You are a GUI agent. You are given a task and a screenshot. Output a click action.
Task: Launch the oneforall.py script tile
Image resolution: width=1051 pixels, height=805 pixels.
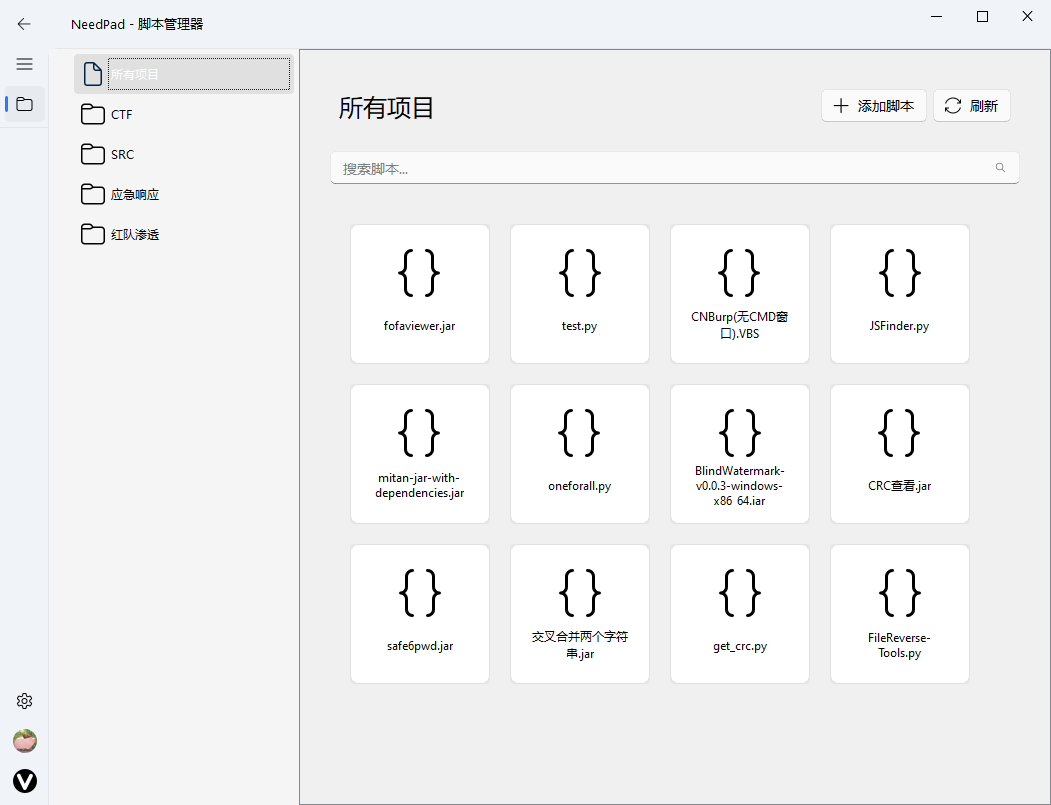(580, 454)
